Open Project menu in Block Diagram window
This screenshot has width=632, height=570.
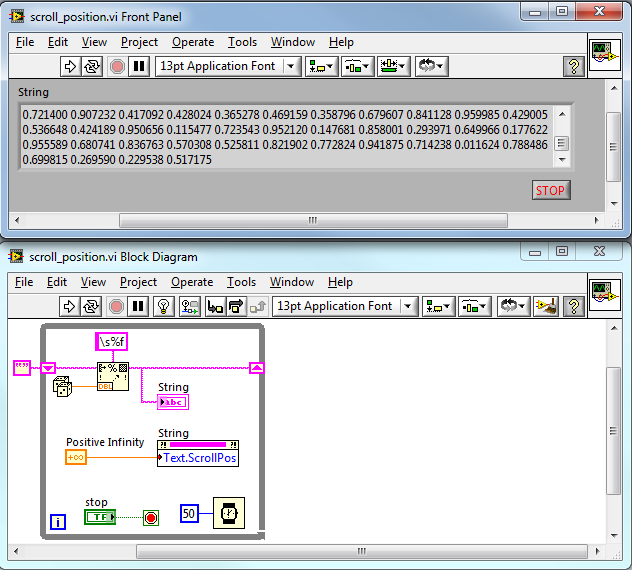coord(138,282)
